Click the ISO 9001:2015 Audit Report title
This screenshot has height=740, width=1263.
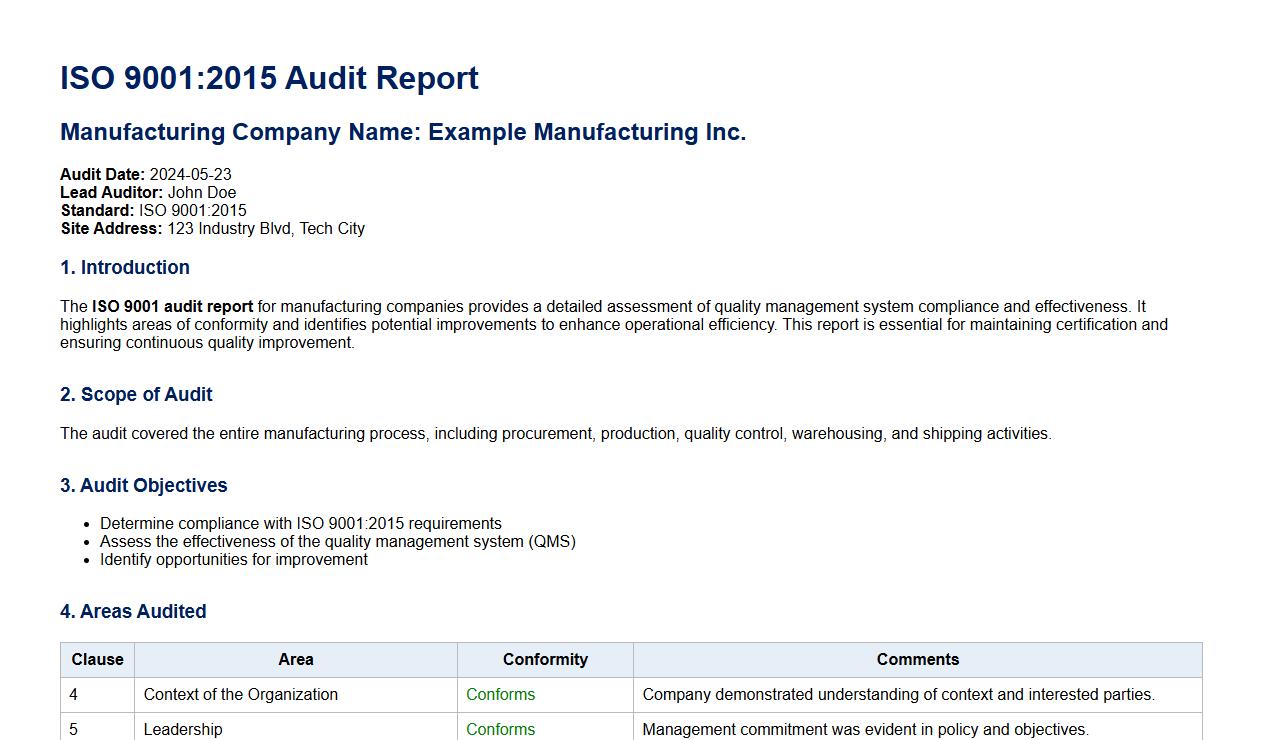270,78
